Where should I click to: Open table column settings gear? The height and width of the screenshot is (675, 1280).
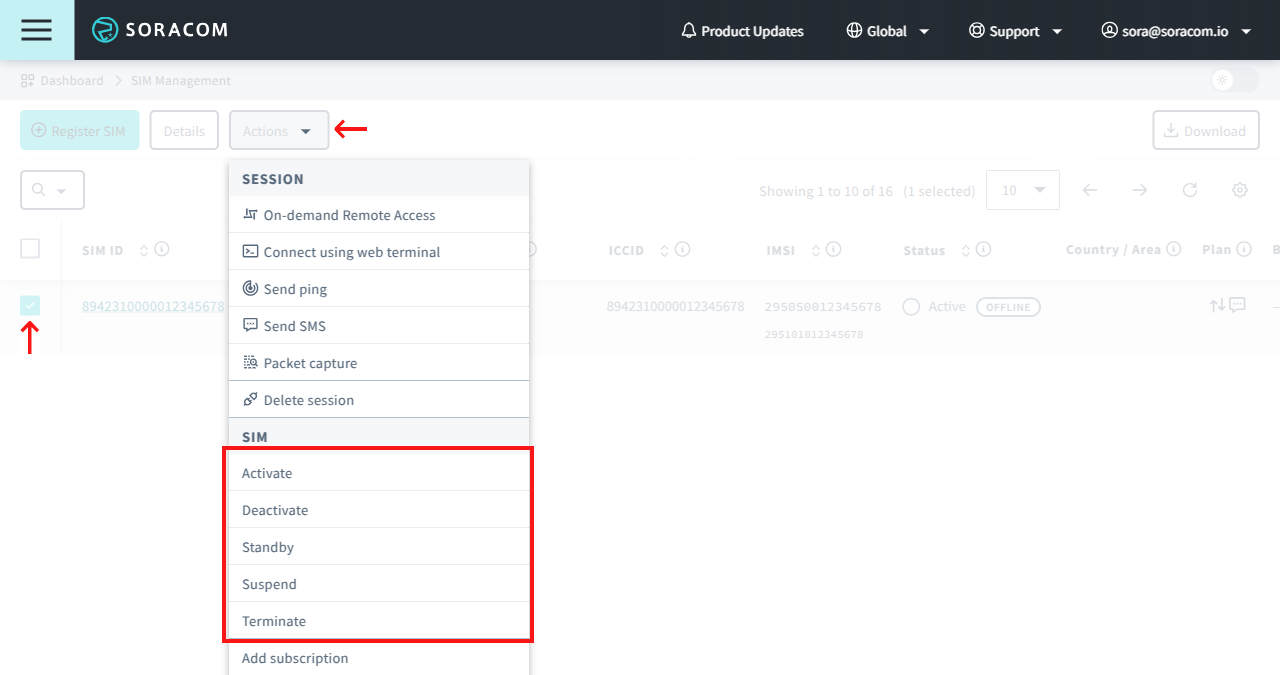[1239, 190]
